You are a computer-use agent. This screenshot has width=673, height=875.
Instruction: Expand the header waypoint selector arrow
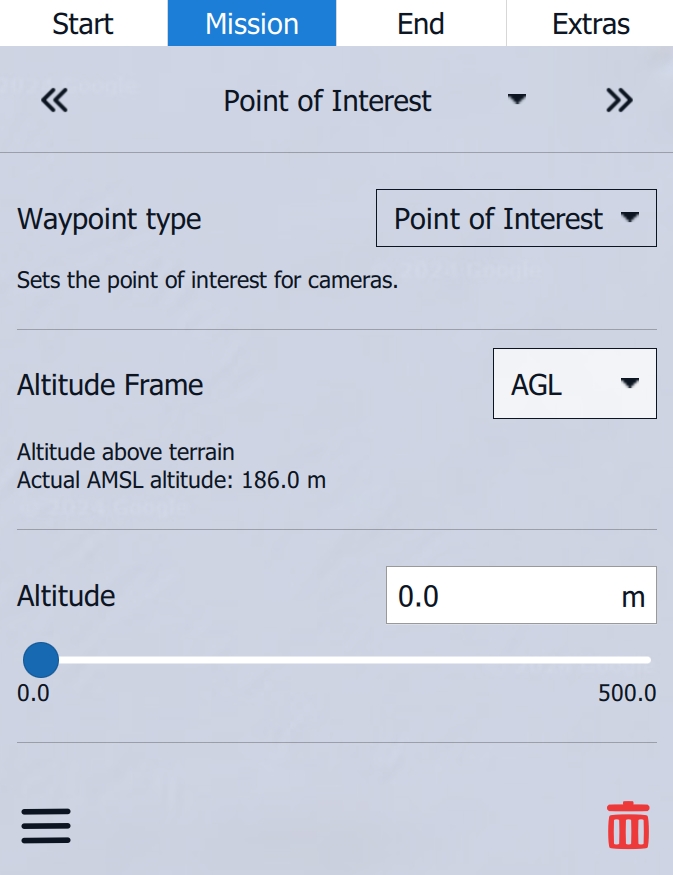[x=516, y=99]
